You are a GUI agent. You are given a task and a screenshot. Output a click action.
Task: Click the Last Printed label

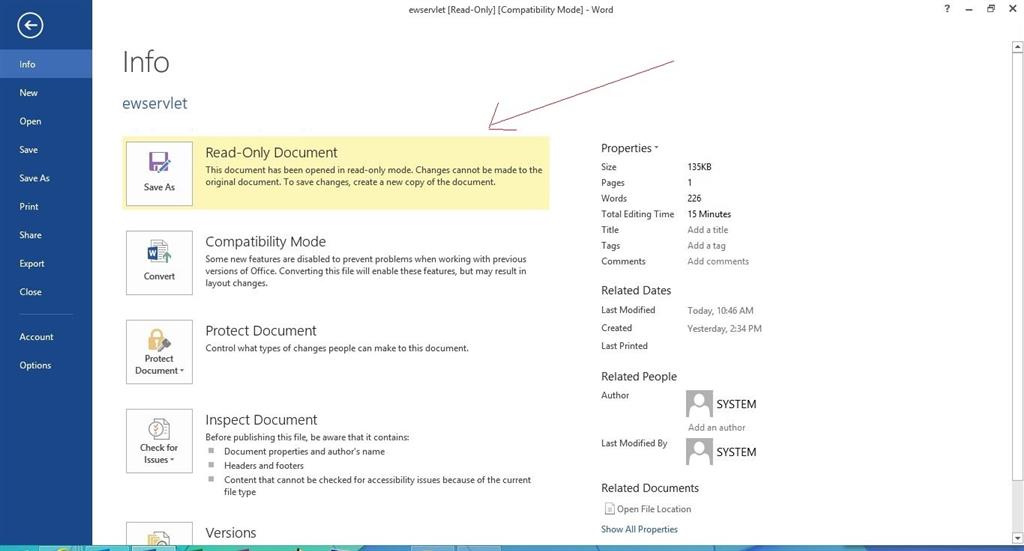(624, 346)
